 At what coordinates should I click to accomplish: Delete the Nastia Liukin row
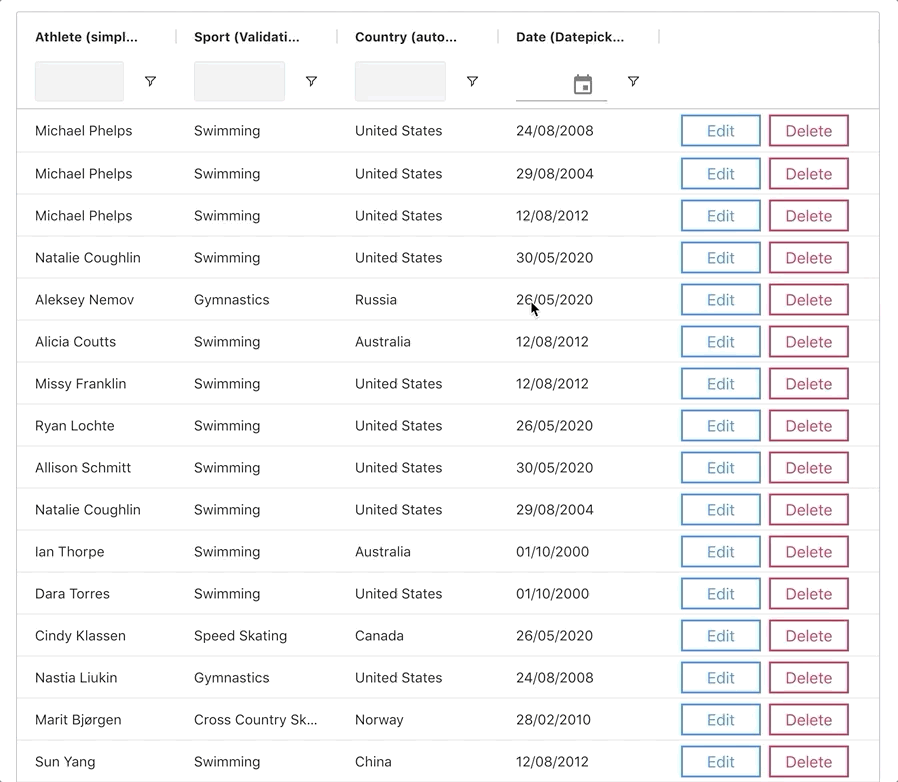[x=809, y=678]
